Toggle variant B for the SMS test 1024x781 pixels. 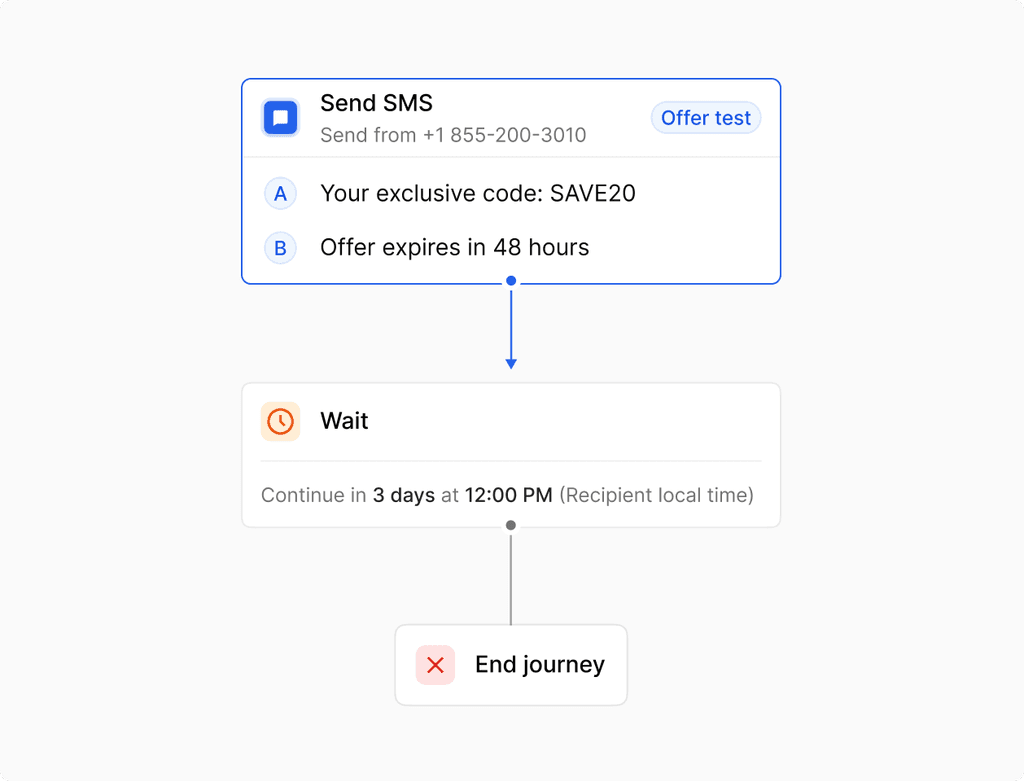pyautogui.click(x=280, y=247)
